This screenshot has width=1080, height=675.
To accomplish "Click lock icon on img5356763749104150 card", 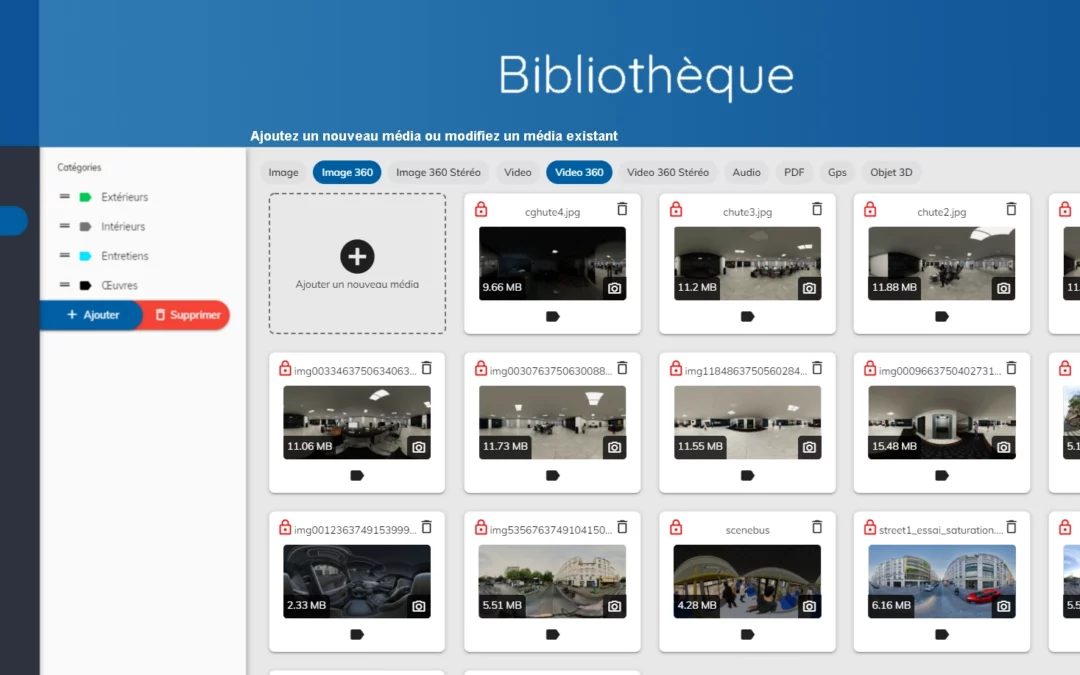I will coord(481,528).
